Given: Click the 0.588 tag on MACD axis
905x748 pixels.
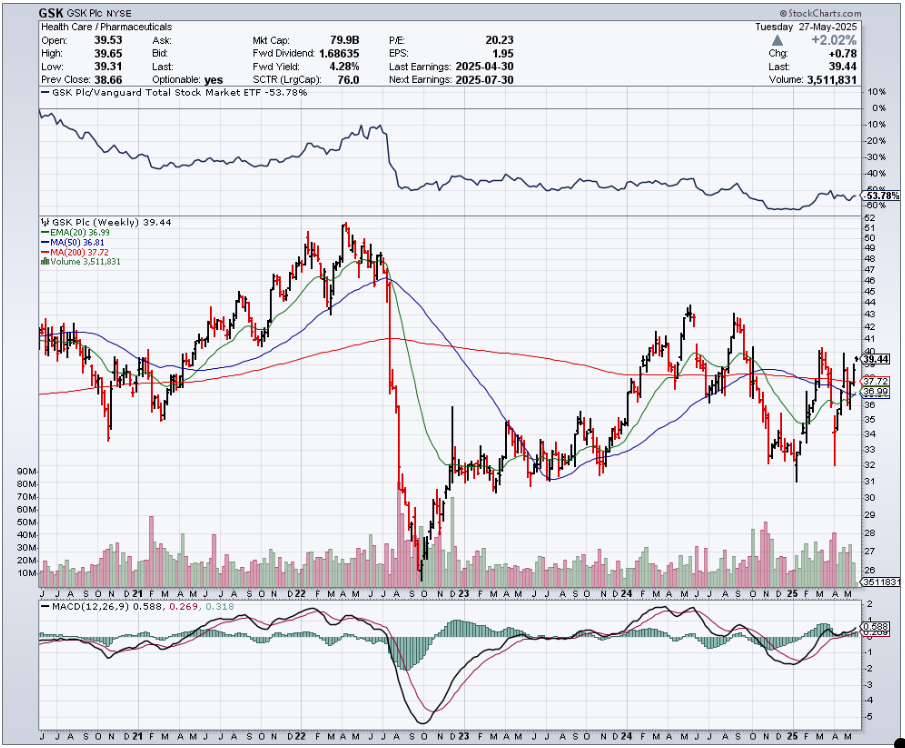Looking at the screenshot, I should coord(873,627).
